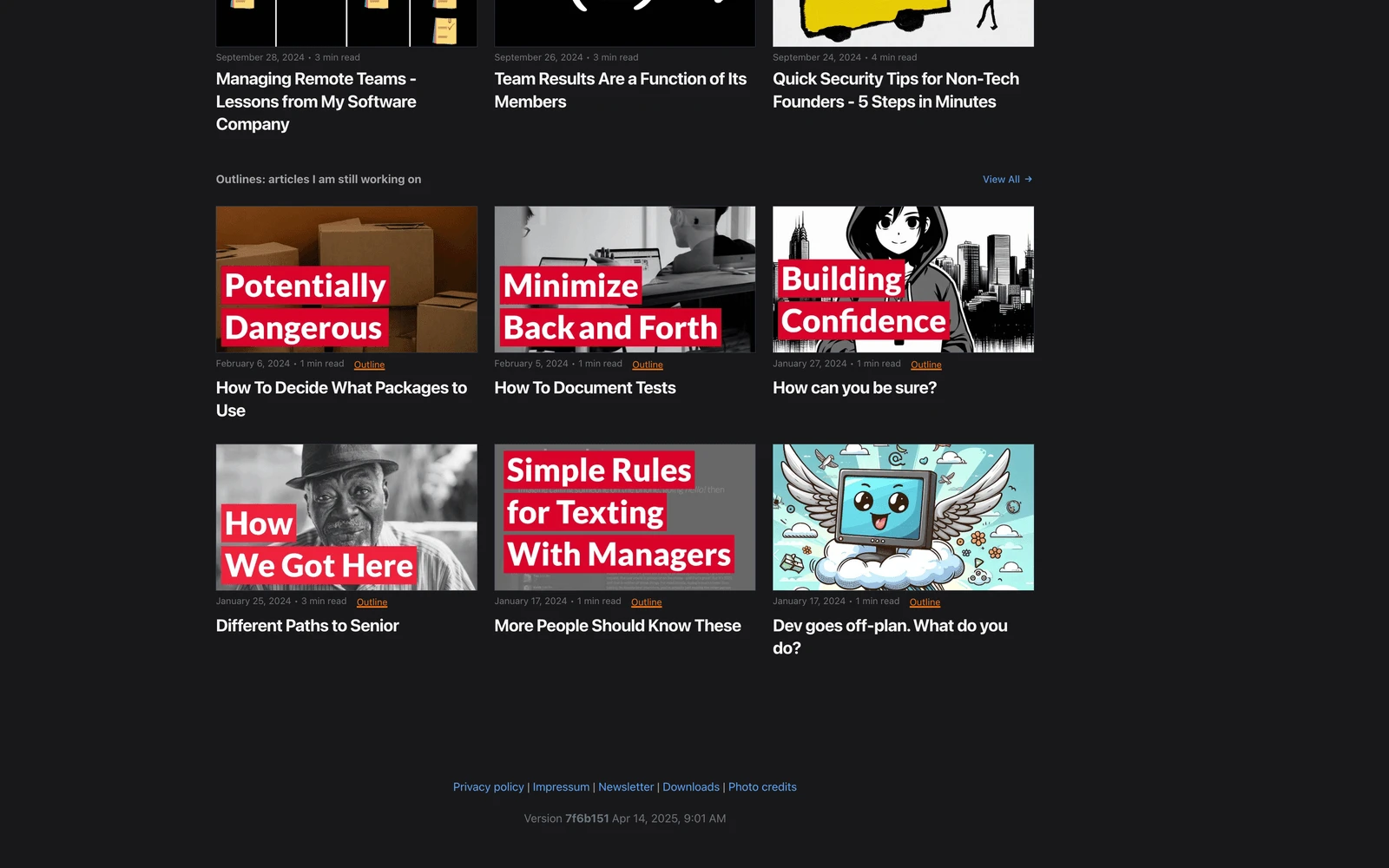This screenshot has height=868, width=1389.
Task: Click version hash '7f6b151' text
Action: tap(587, 819)
